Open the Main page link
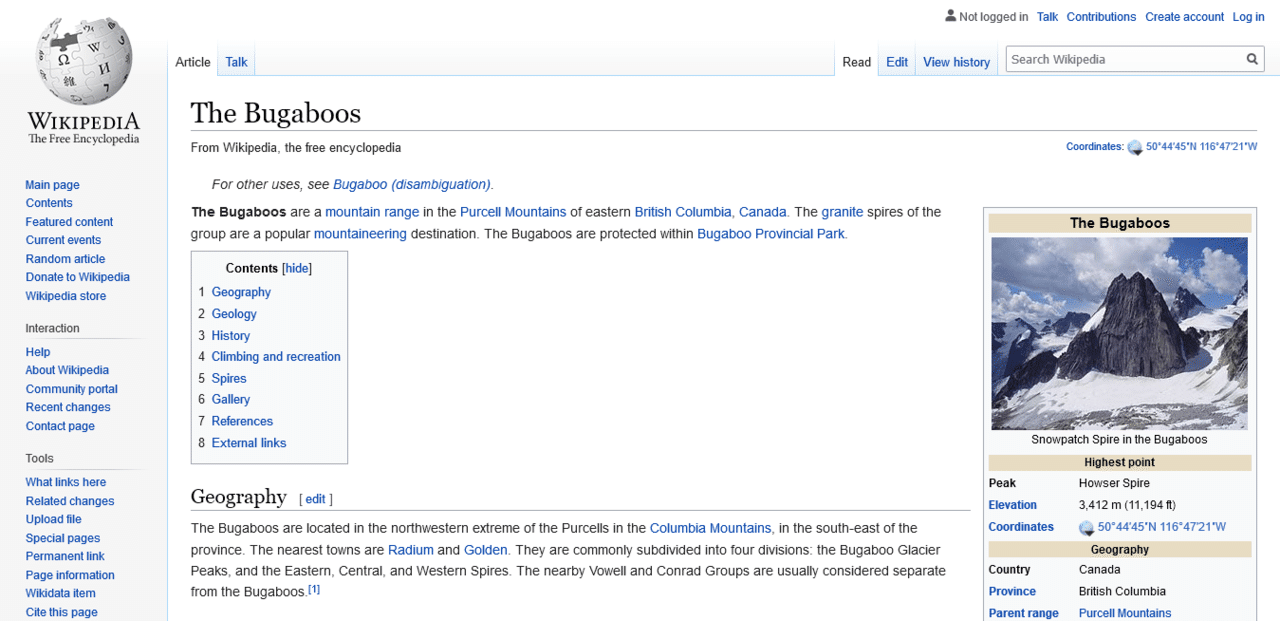This screenshot has height=621, width=1280. click(52, 184)
